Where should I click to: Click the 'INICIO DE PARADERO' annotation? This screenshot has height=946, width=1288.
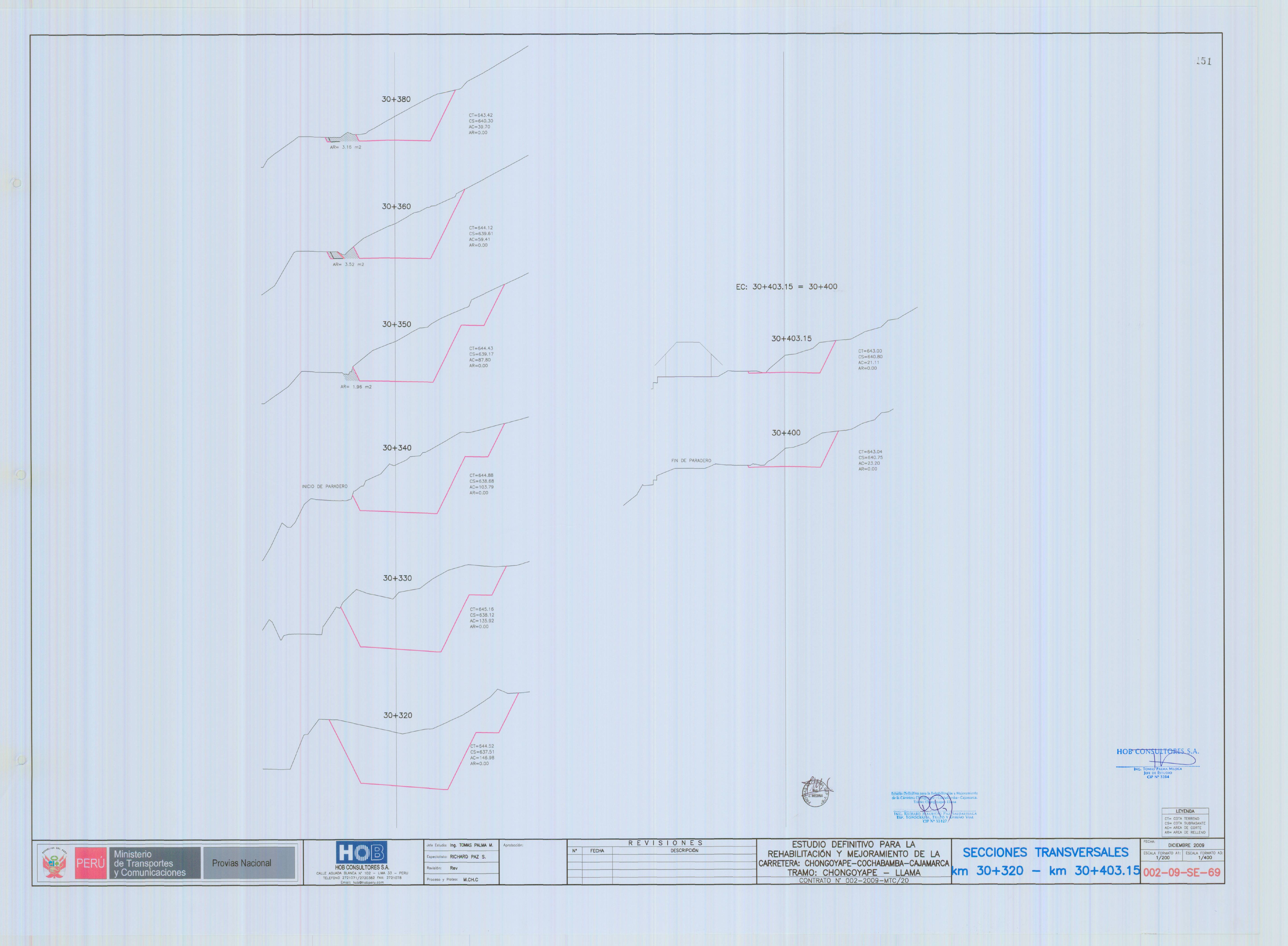pyautogui.click(x=325, y=486)
